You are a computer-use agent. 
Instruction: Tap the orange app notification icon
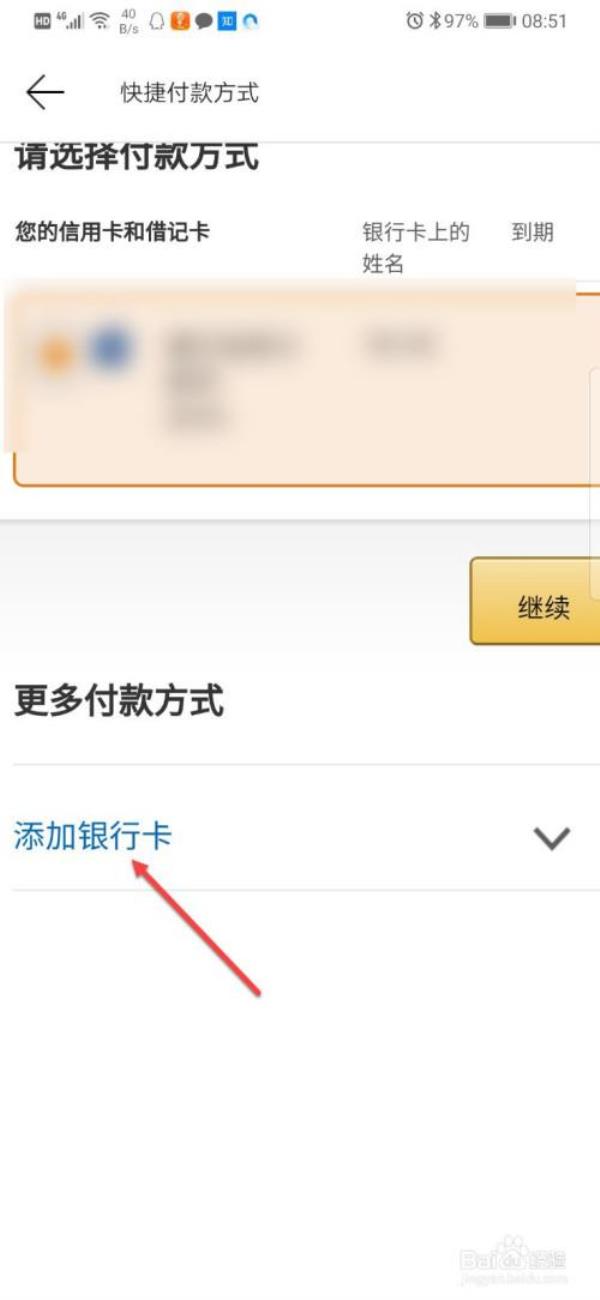[x=180, y=20]
